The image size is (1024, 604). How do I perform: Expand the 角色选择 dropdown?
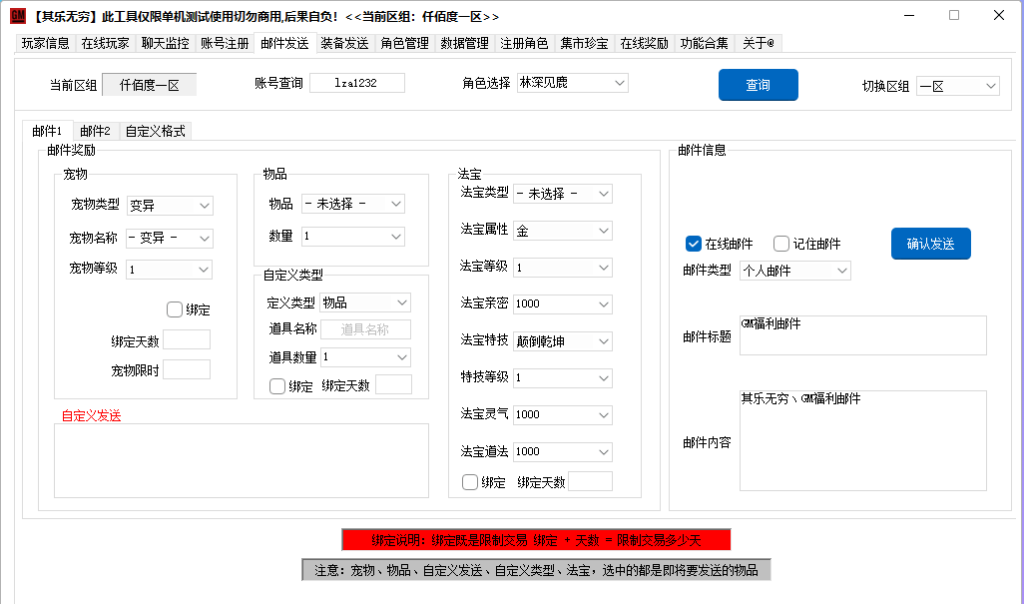coord(571,83)
